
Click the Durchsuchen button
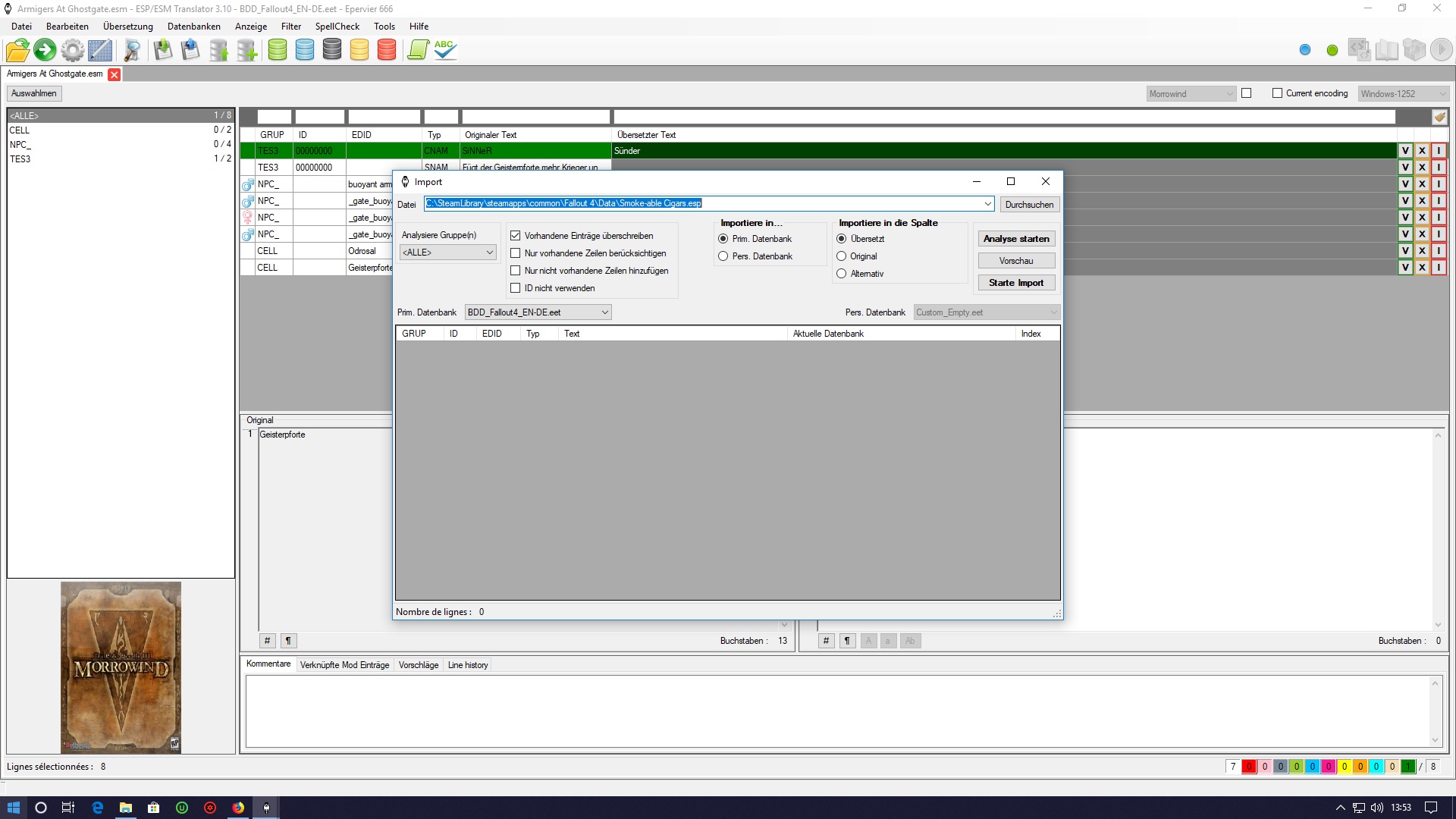1029,205
